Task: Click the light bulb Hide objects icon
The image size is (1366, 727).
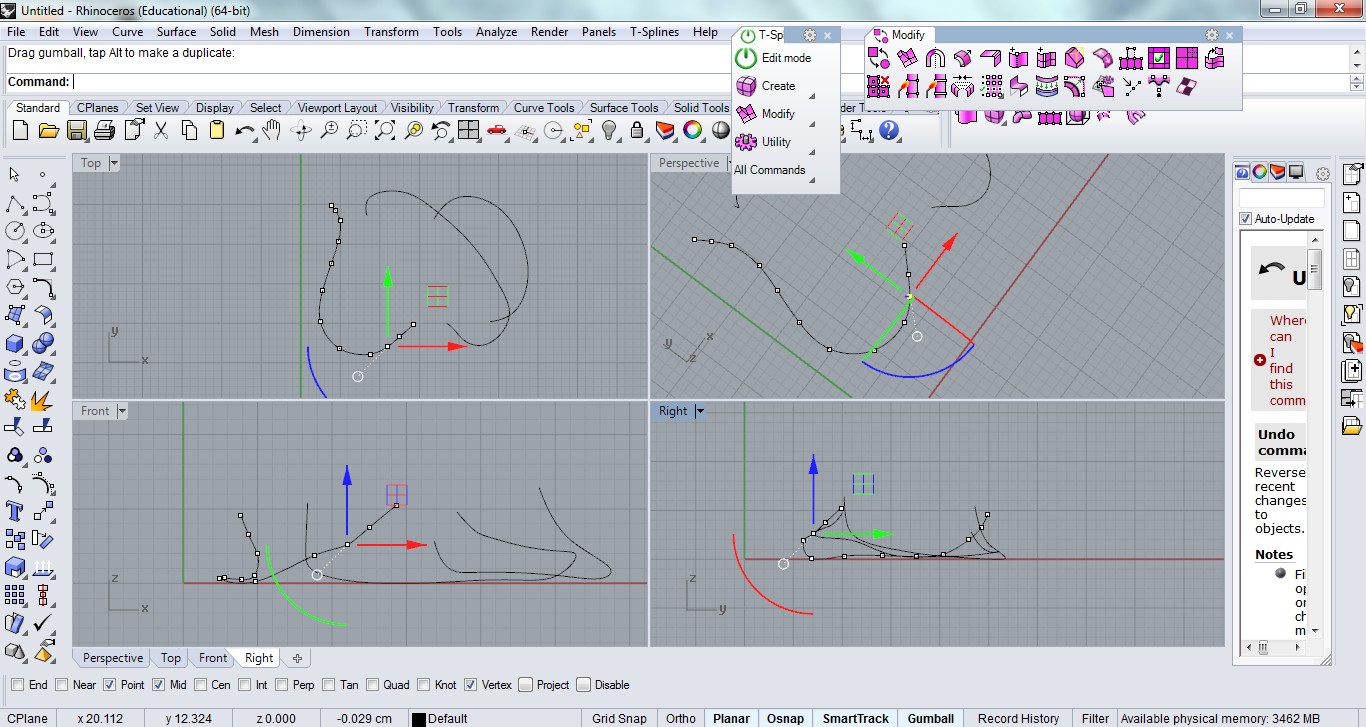Action: pos(609,130)
